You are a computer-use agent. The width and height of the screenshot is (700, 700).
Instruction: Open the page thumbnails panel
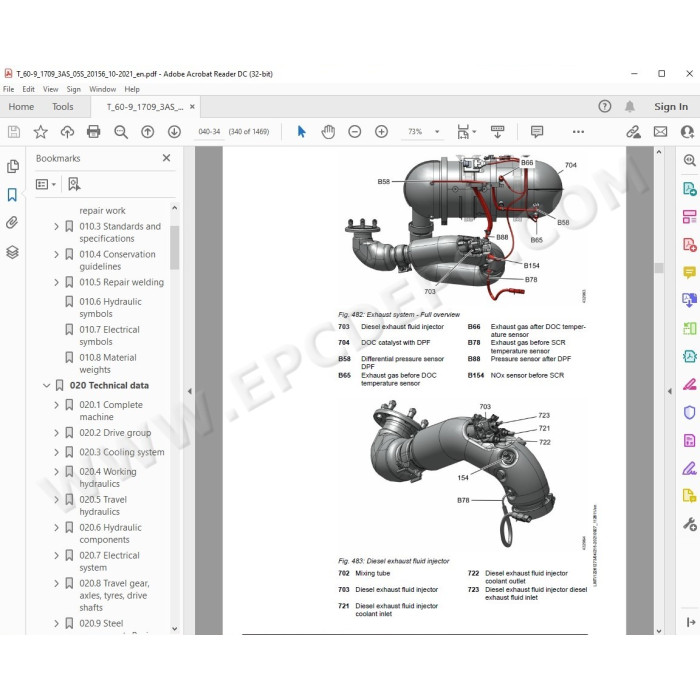point(13,166)
